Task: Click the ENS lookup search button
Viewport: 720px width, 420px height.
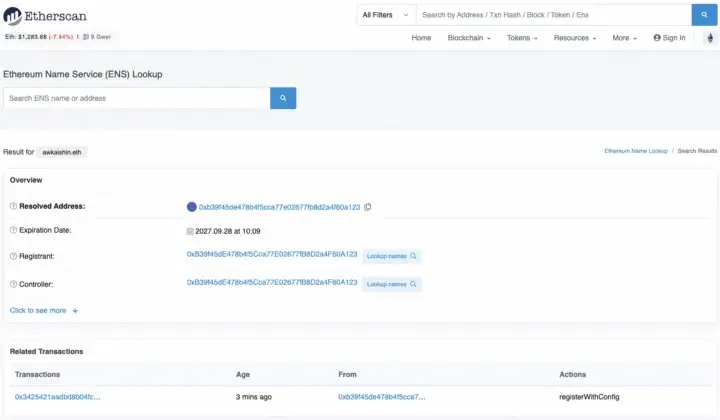Action: tap(283, 98)
